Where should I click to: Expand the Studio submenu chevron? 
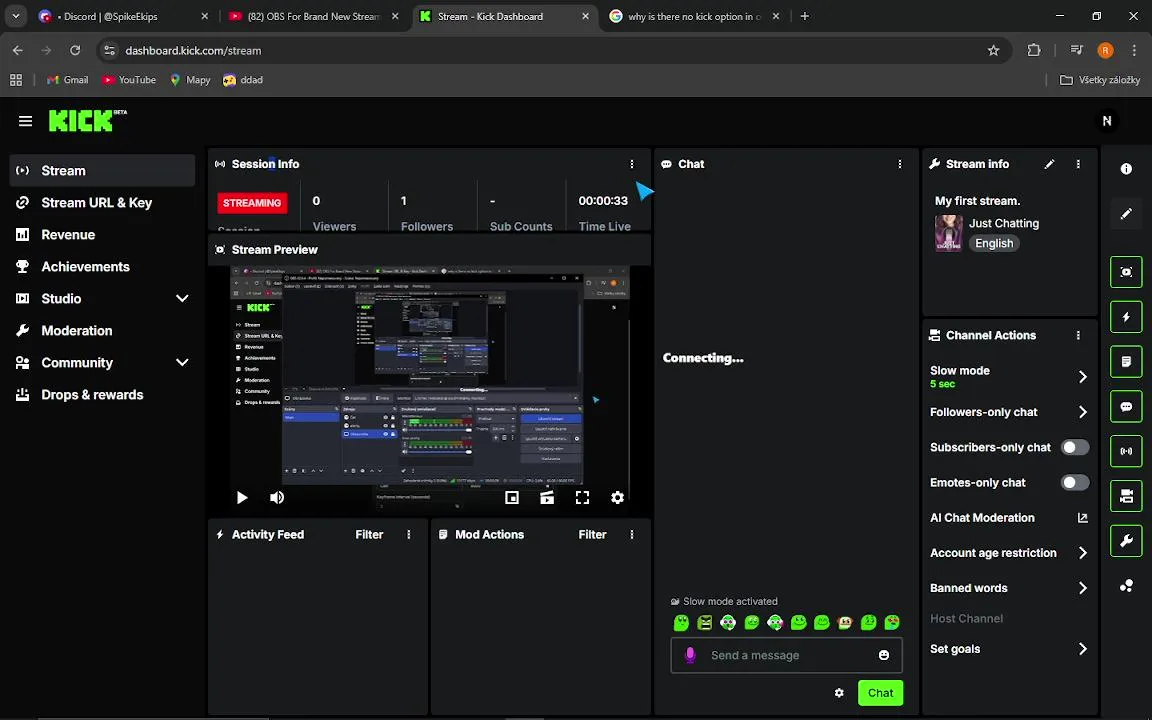(182, 298)
